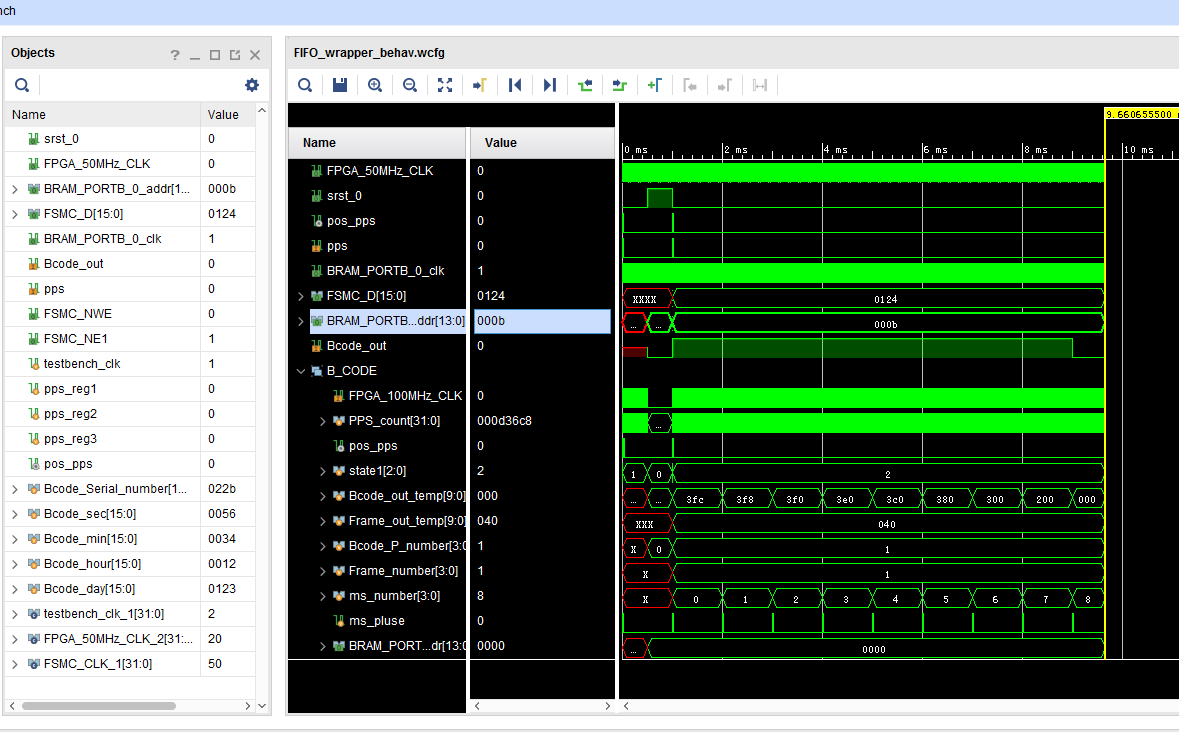Click Zoom Fit in waveform toolbar
The image size is (1179, 732).
point(445,85)
